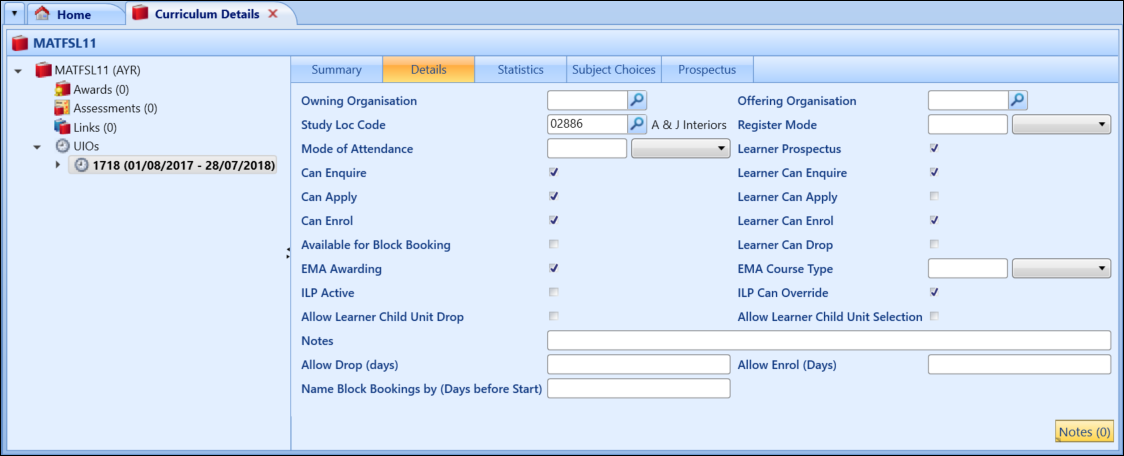This screenshot has width=1124, height=456.
Task: Select Awards (0) in the tree
Action: [x=101, y=90]
